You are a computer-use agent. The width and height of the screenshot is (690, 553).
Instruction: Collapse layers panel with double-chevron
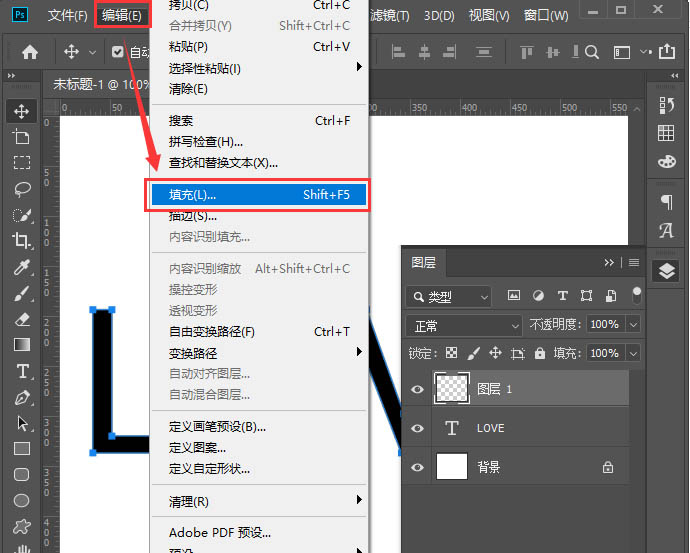609,263
